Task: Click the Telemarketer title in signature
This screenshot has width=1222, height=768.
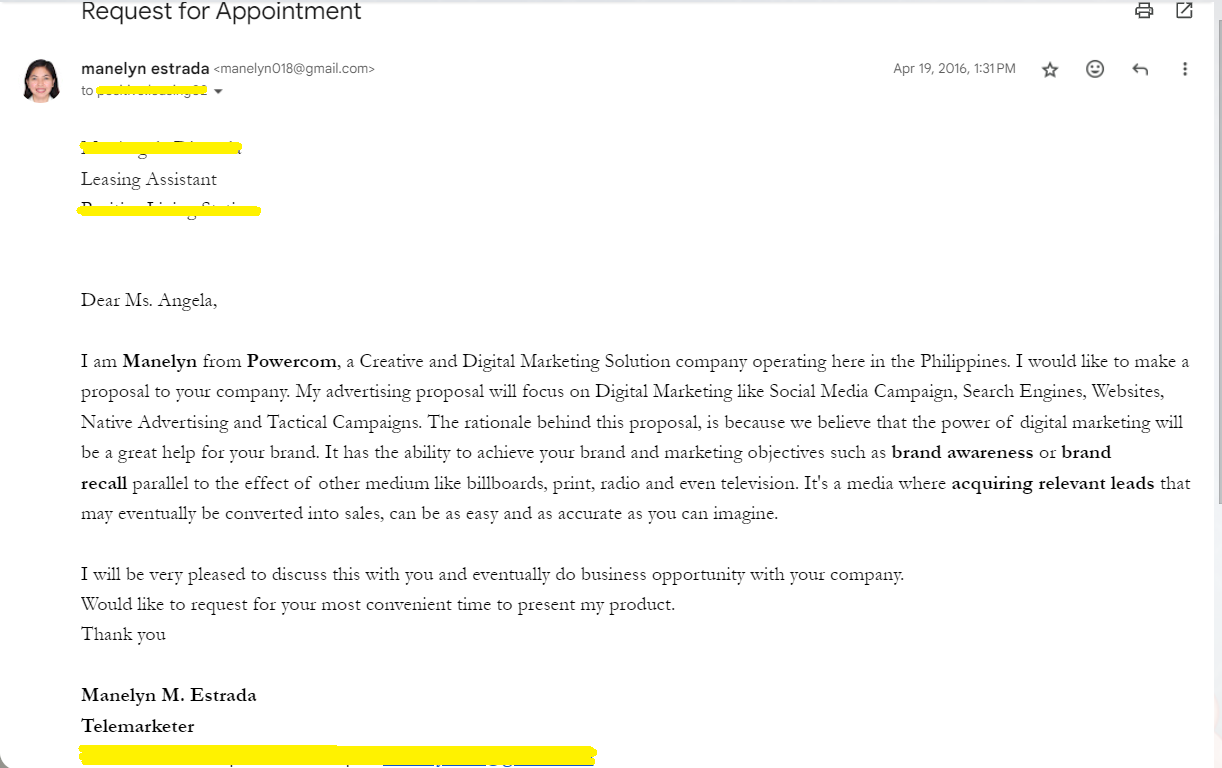Action: [138, 726]
